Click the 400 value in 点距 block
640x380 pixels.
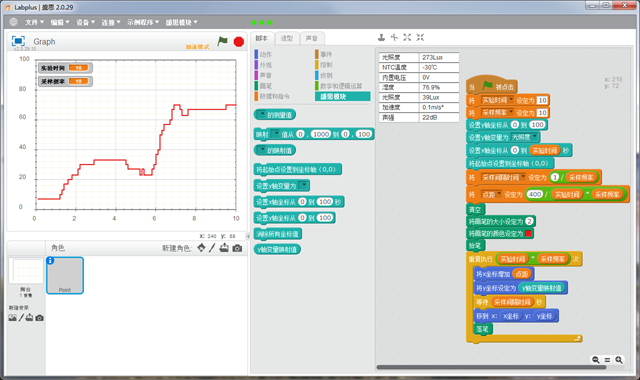point(534,195)
